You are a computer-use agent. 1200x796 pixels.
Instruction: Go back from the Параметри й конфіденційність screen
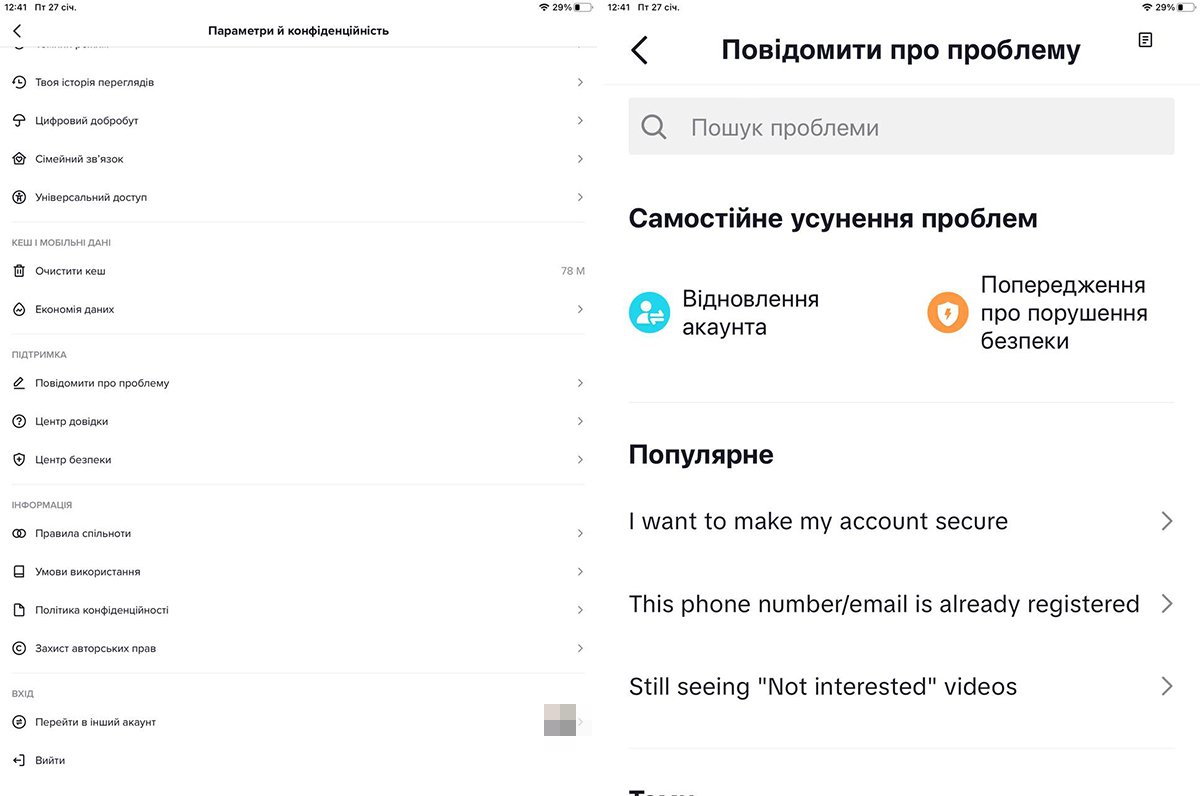17,31
